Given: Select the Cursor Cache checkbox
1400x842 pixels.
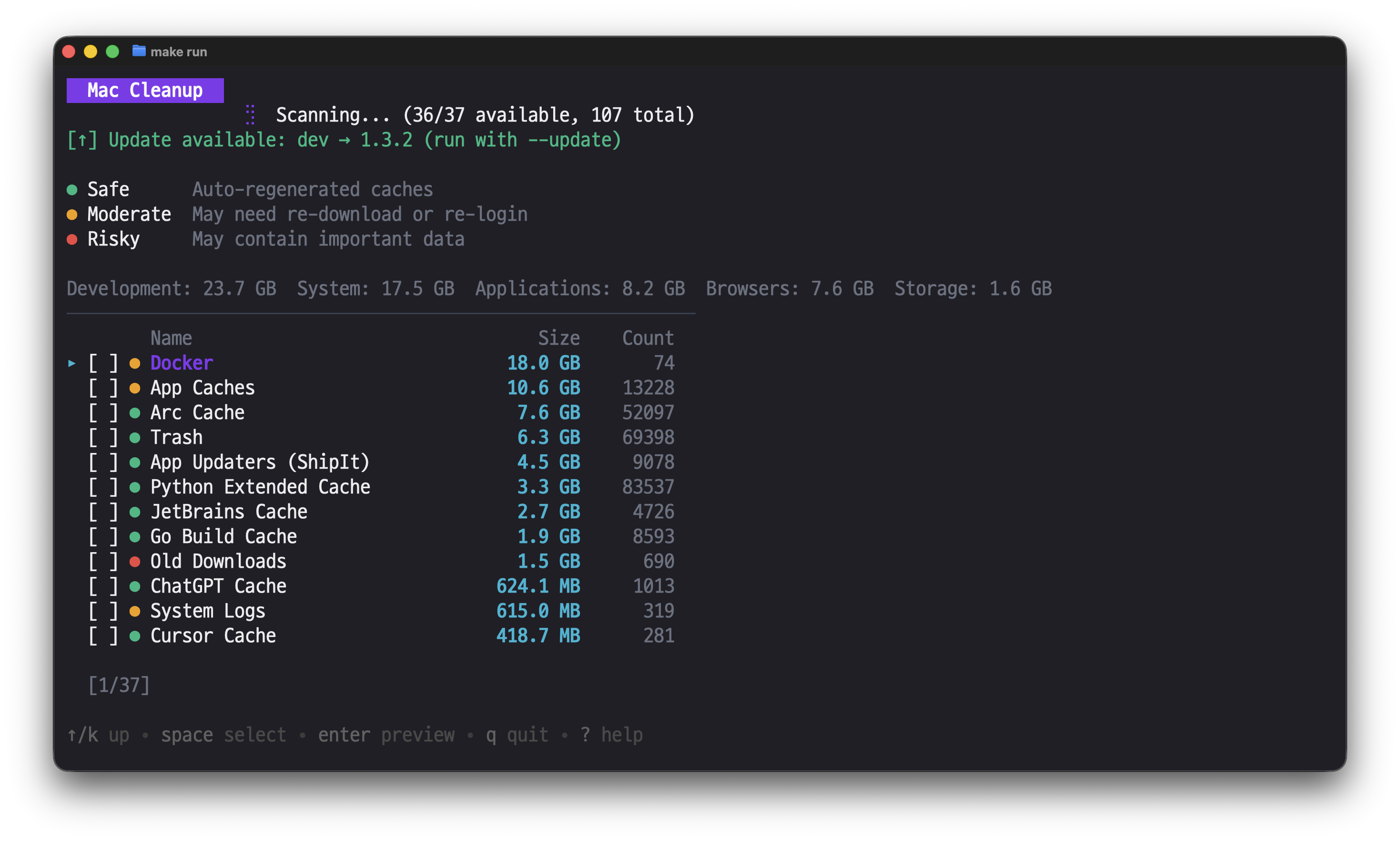Looking at the screenshot, I should click(x=102, y=636).
